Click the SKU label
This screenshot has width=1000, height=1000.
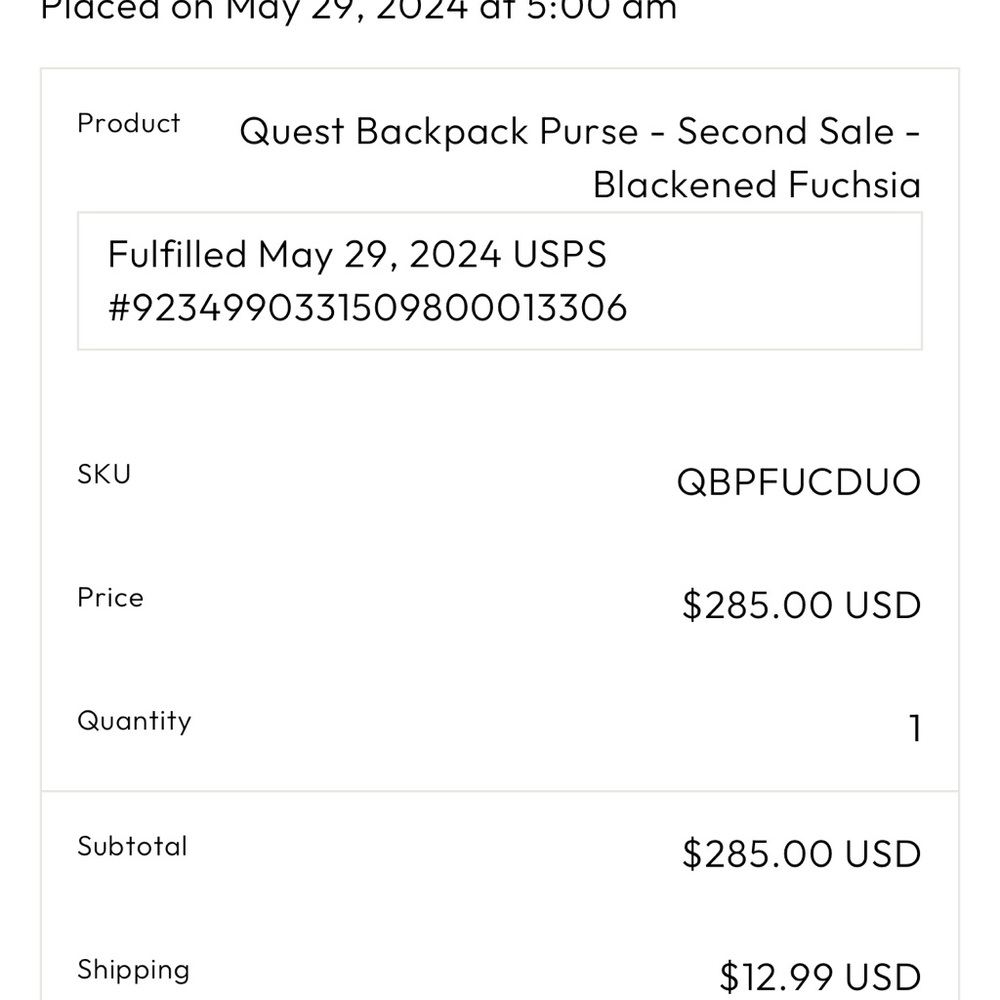(104, 474)
